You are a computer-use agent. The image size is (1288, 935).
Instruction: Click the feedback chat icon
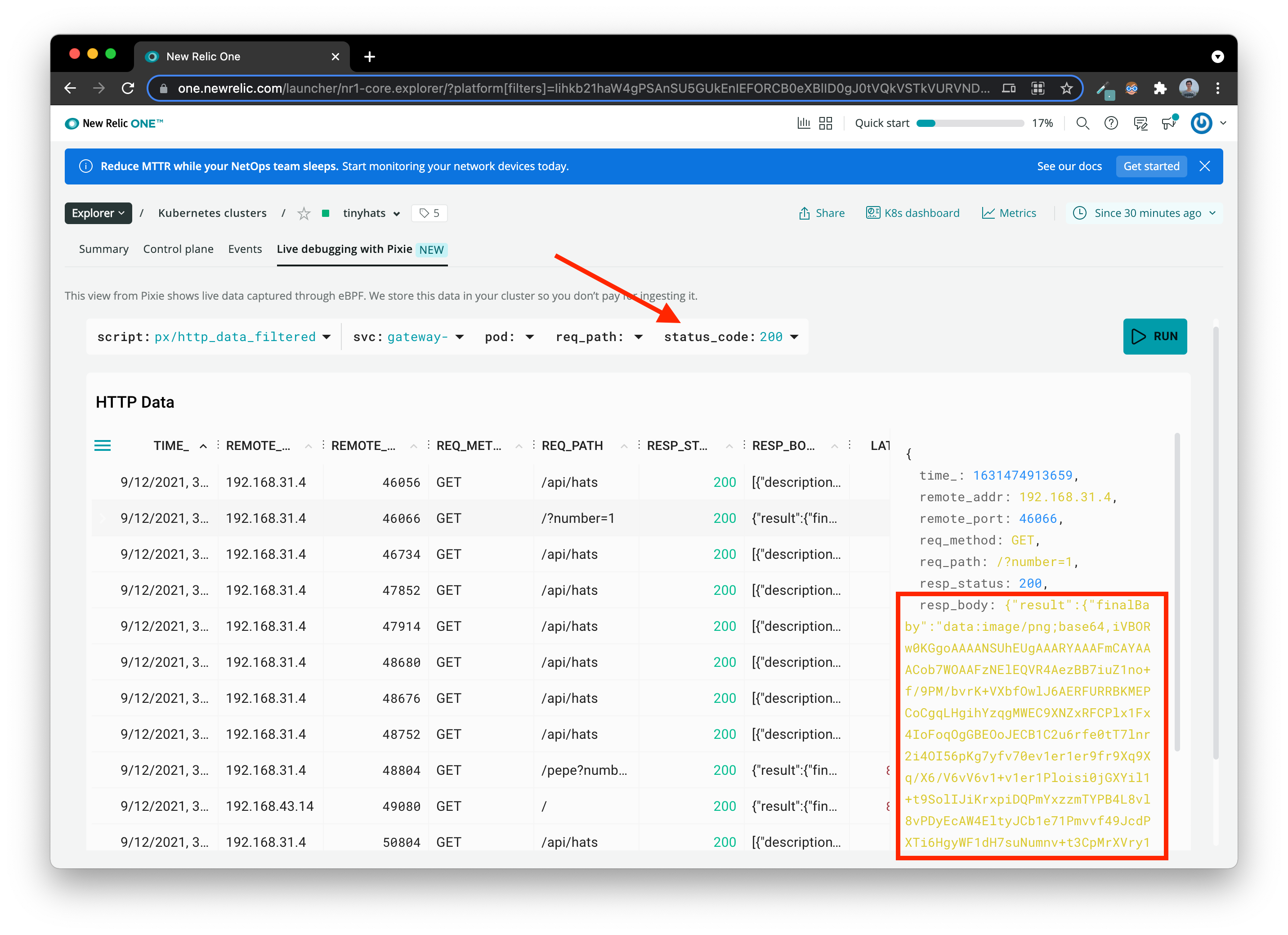1140,123
